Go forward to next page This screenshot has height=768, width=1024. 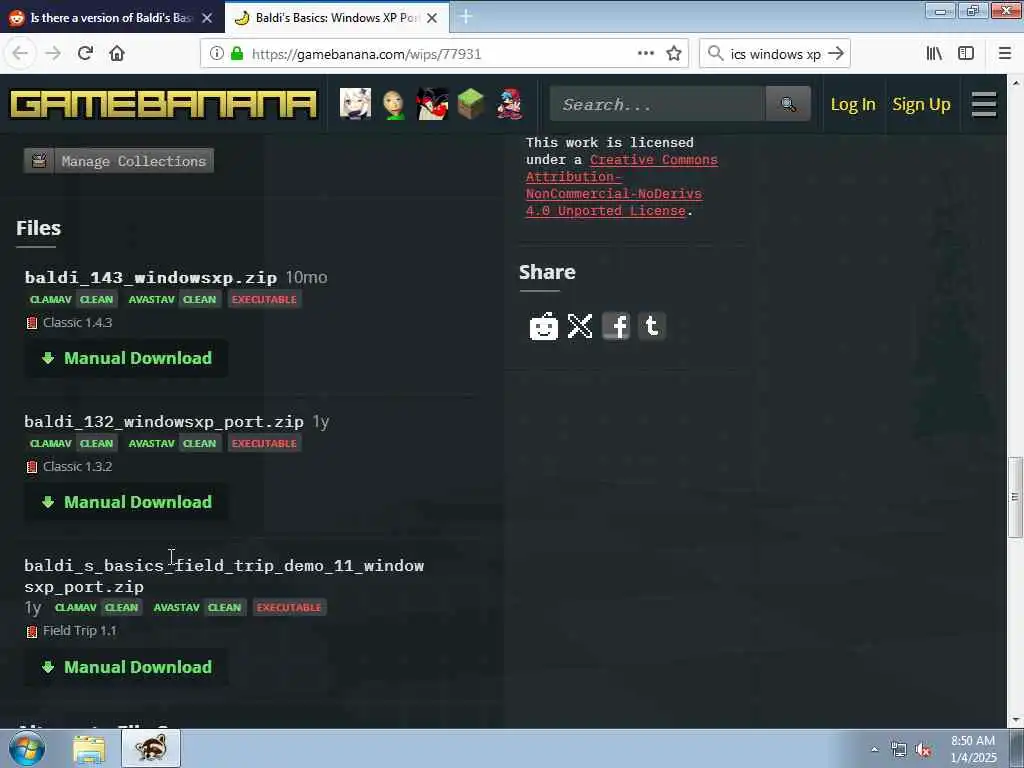[53, 53]
